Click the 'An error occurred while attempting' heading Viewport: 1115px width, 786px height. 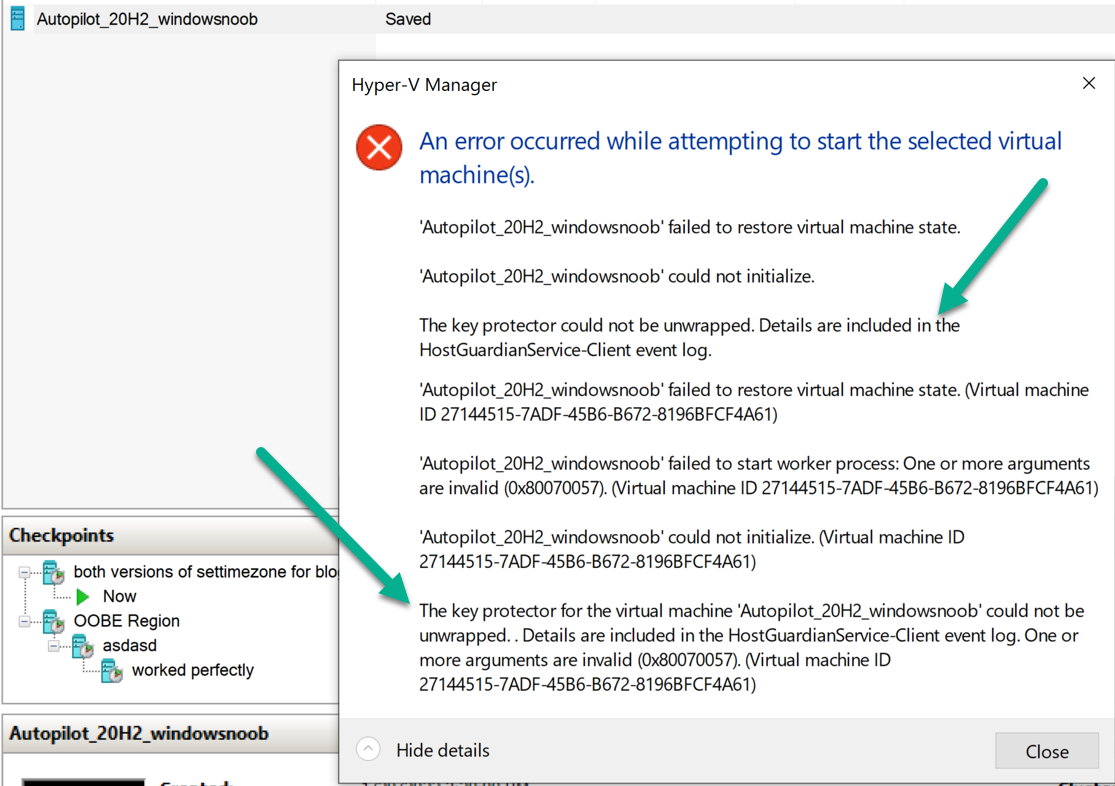[740, 157]
